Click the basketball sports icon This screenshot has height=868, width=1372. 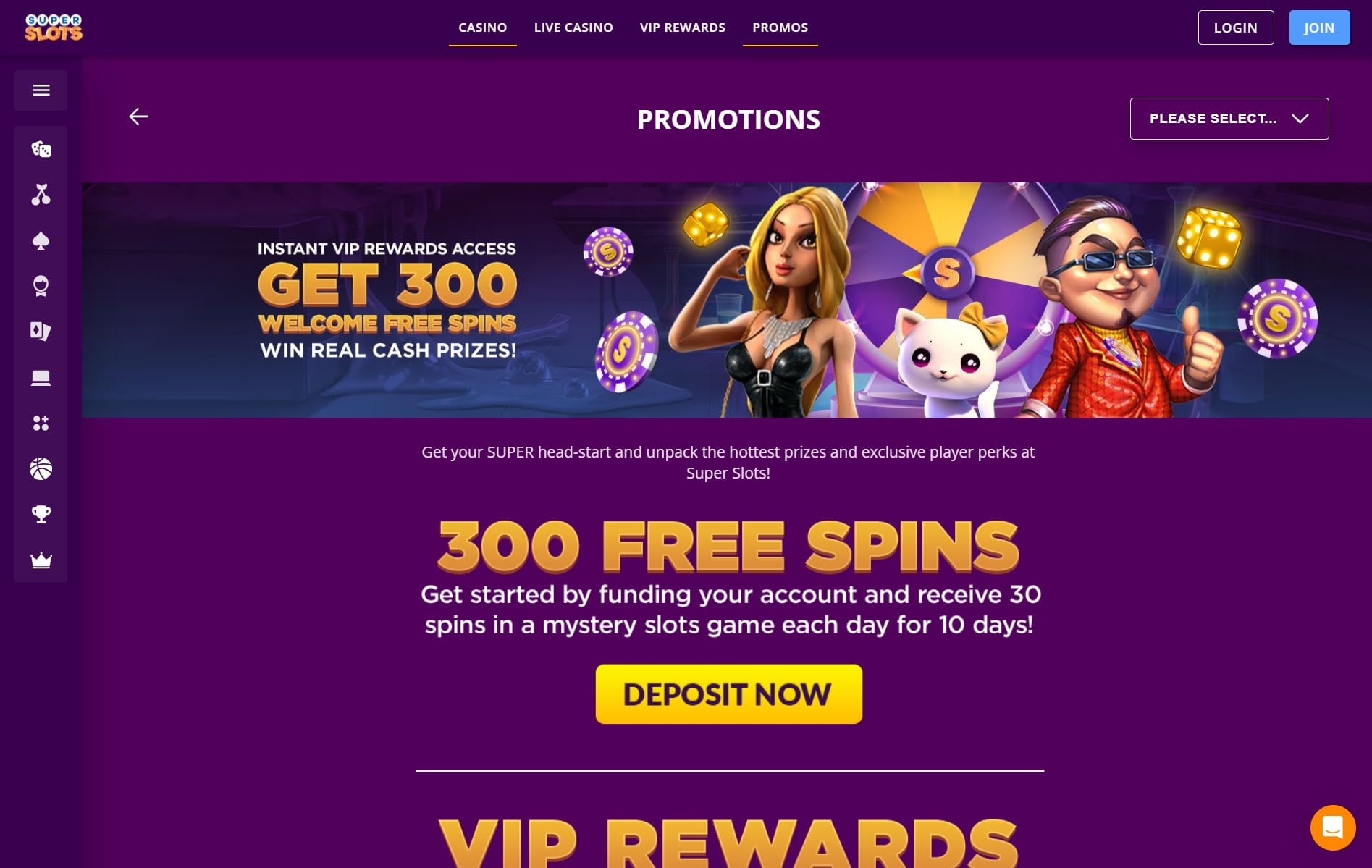click(41, 469)
